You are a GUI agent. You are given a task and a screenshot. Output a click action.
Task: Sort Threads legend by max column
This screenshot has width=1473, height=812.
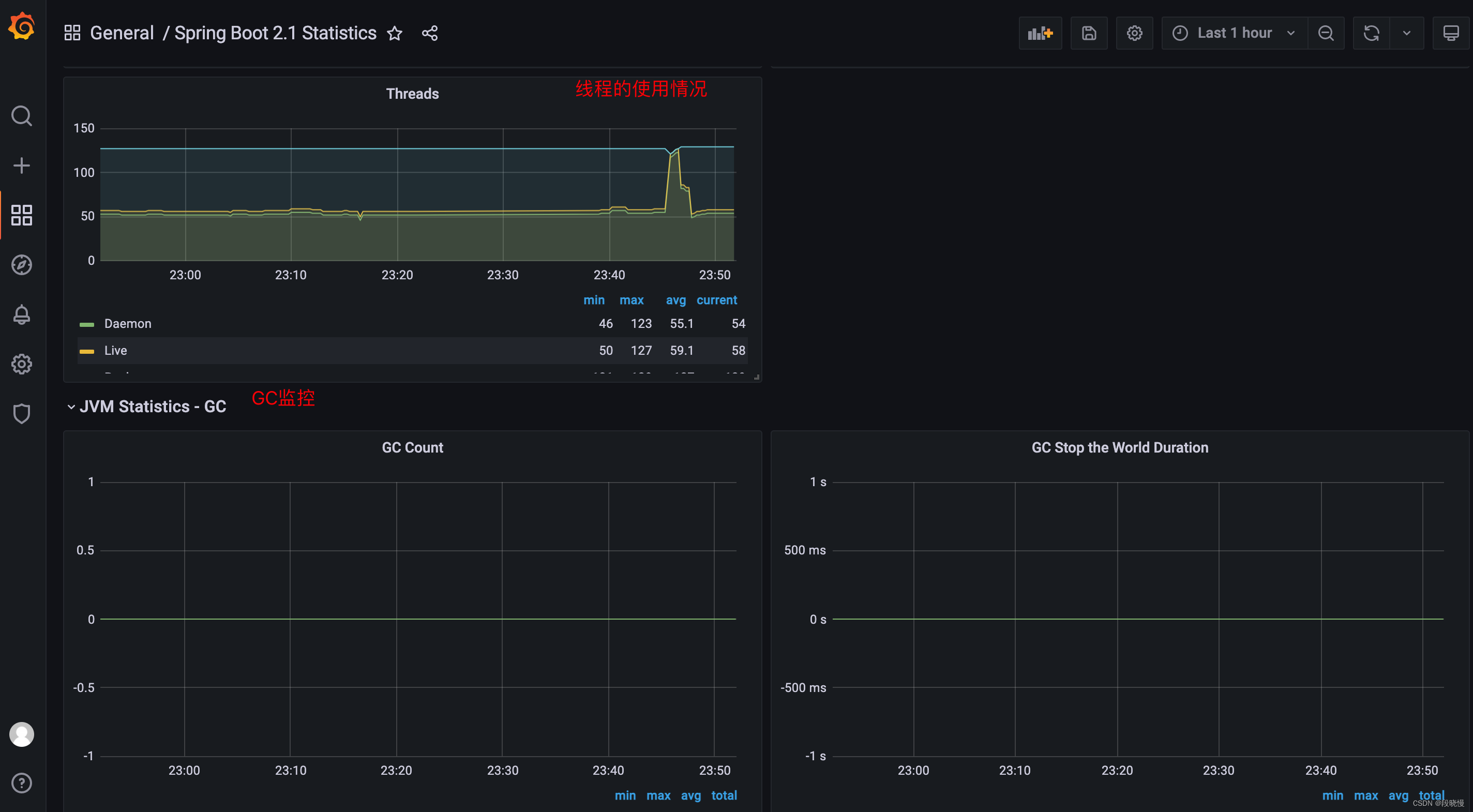pos(632,300)
